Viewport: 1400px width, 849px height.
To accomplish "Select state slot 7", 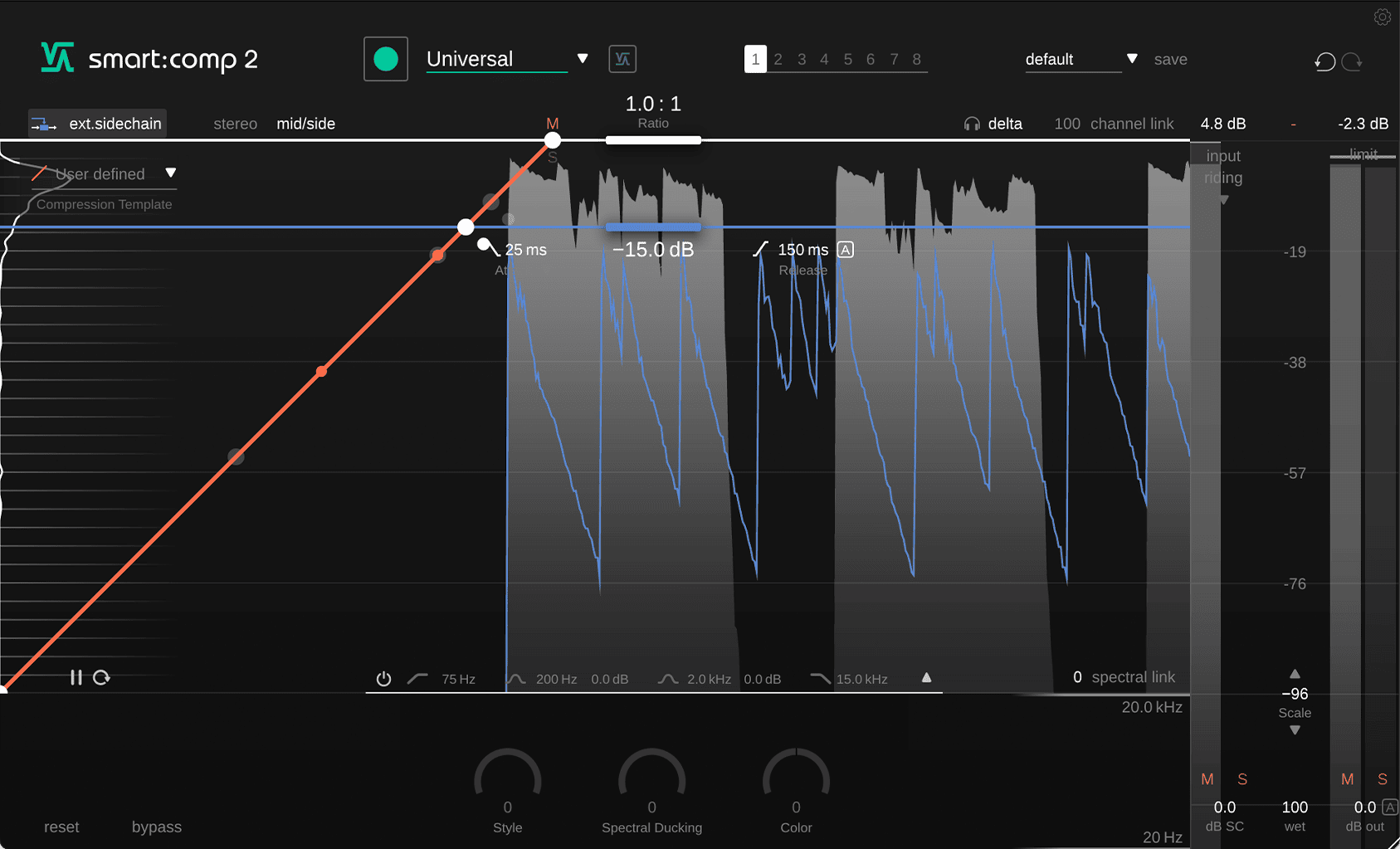I will [894, 60].
